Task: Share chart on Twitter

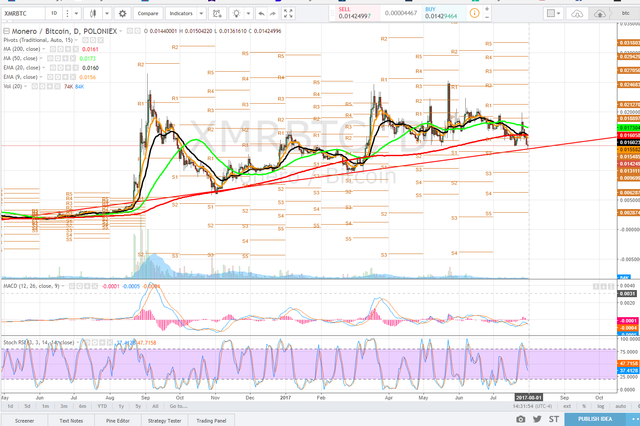Action: [x=537, y=419]
